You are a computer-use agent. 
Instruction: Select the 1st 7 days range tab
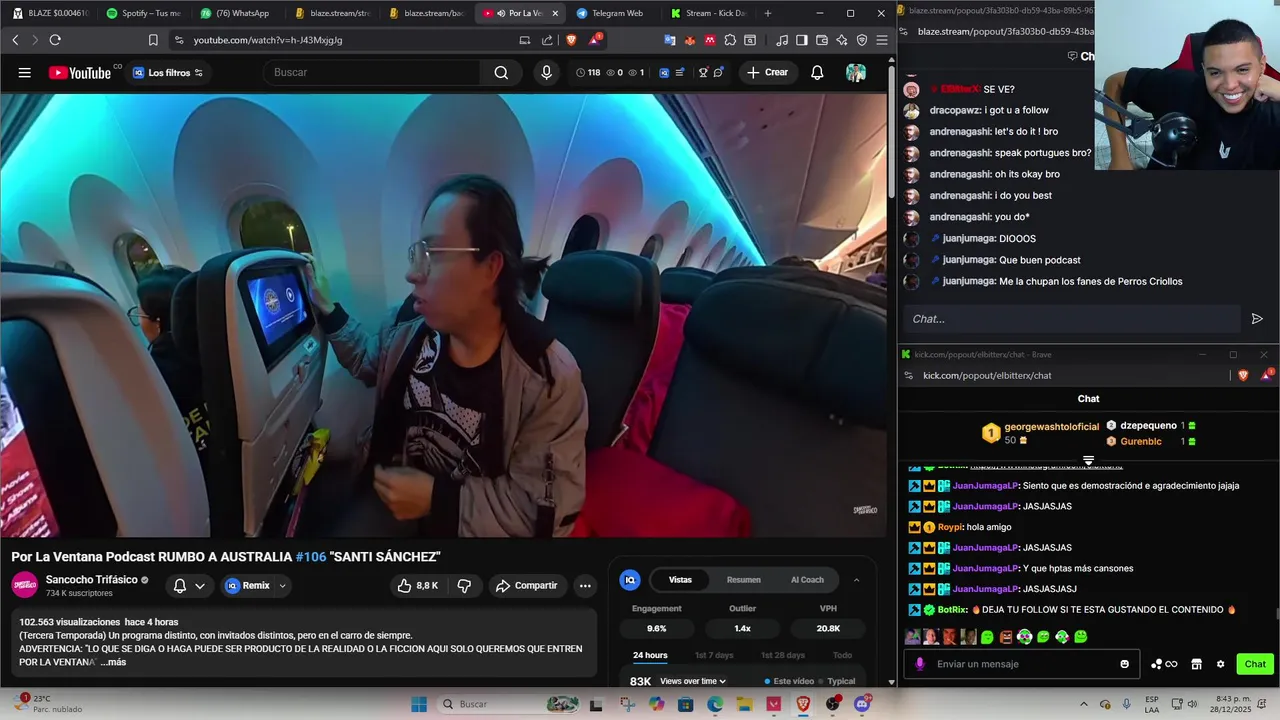(714, 655)
